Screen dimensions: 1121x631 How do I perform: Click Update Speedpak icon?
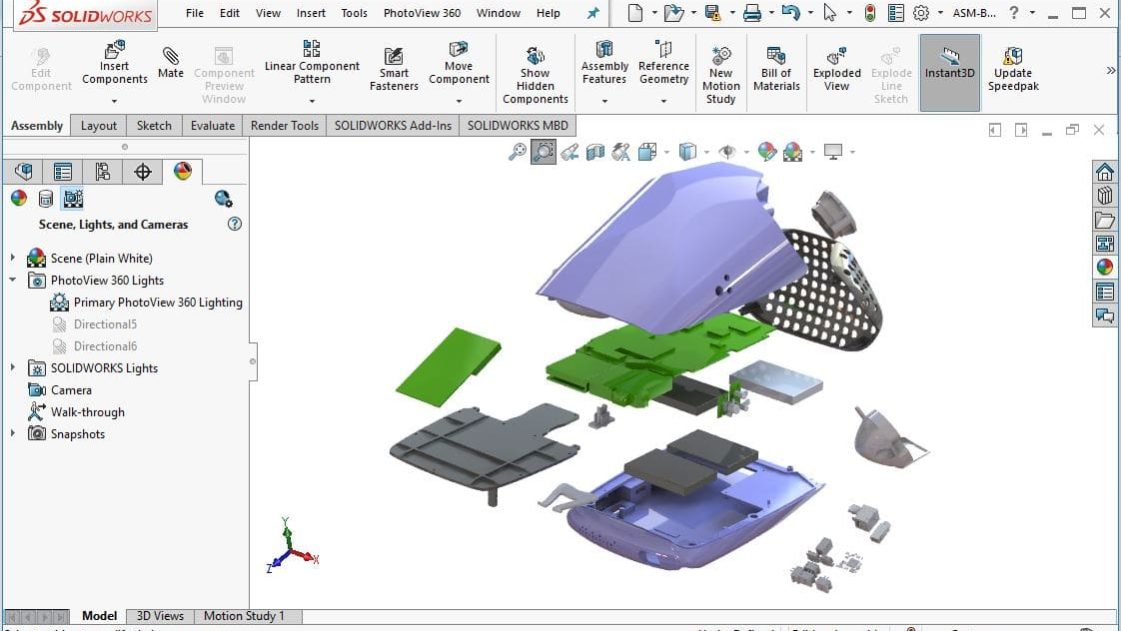coord(1012,68)
